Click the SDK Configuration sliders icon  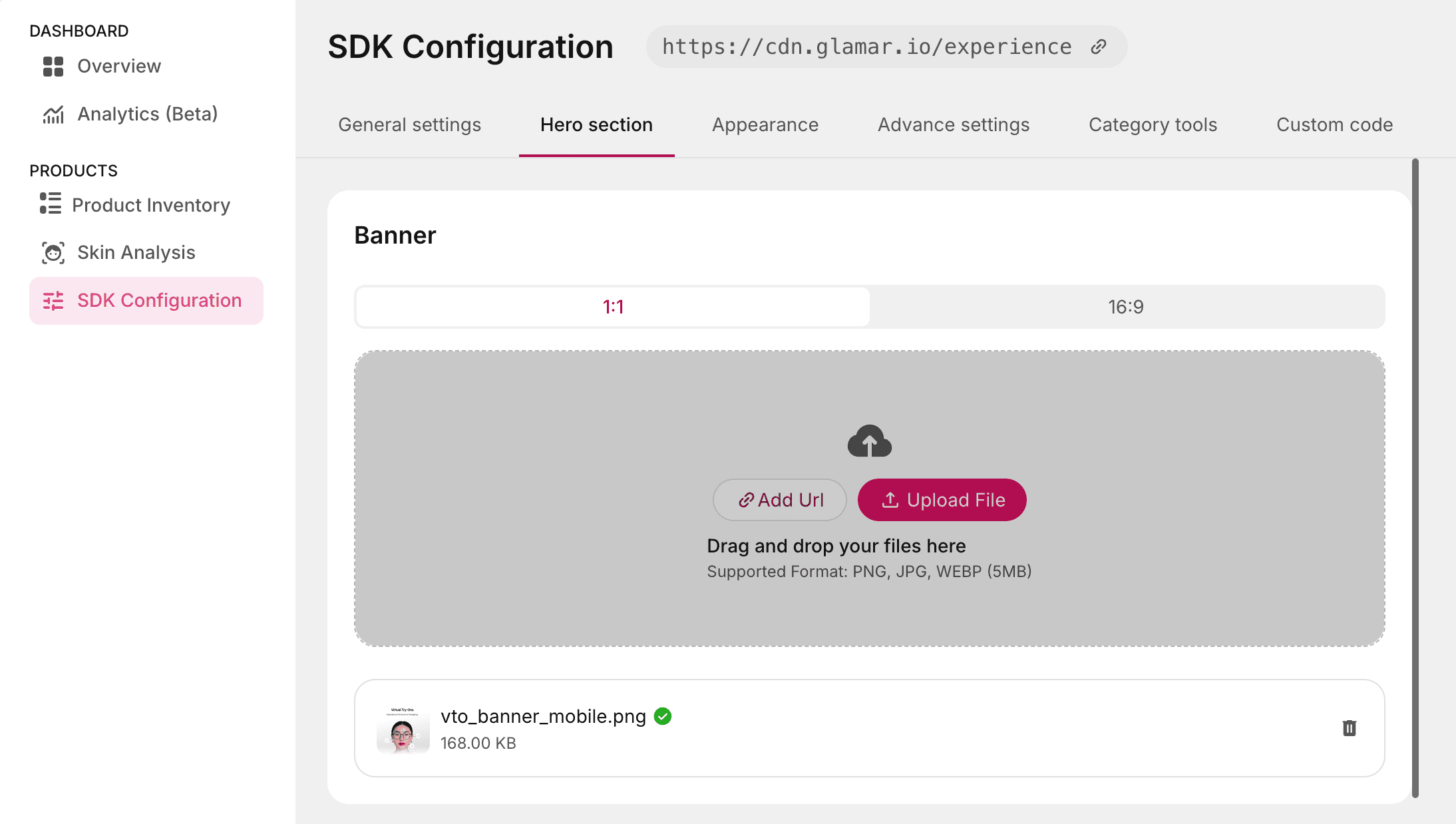[x=53, y=301]
